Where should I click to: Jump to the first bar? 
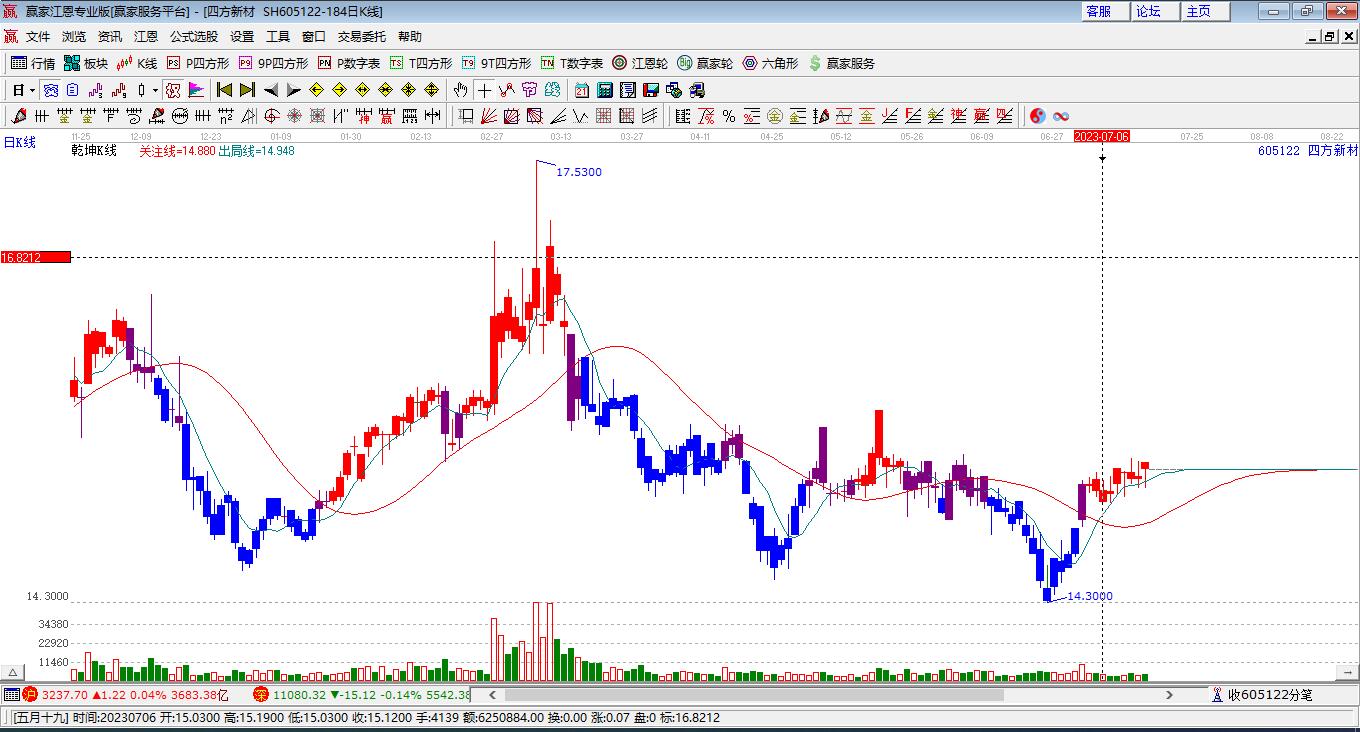pos(225,90)
